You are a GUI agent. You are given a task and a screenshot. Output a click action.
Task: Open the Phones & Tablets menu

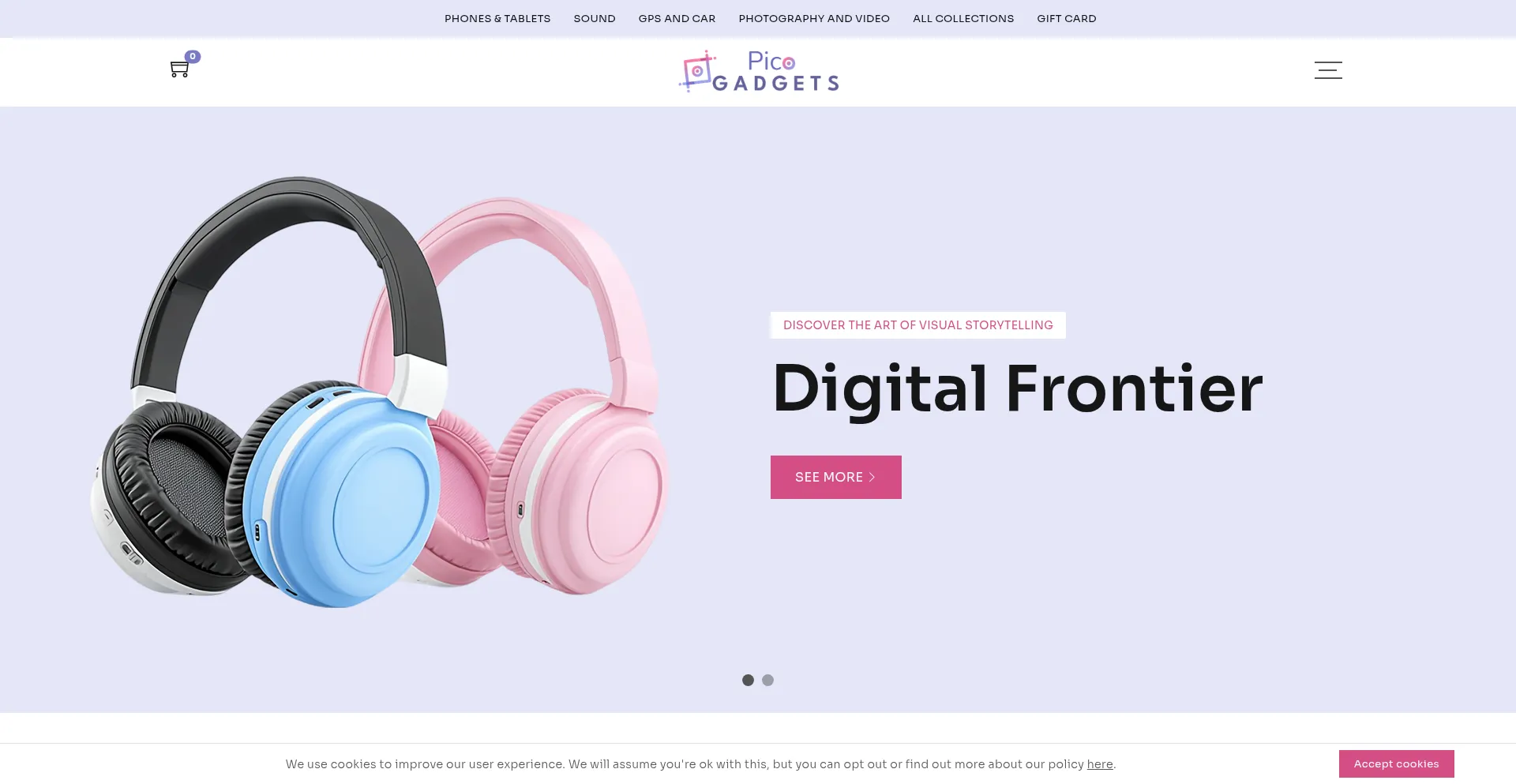(x=497, y=18)
